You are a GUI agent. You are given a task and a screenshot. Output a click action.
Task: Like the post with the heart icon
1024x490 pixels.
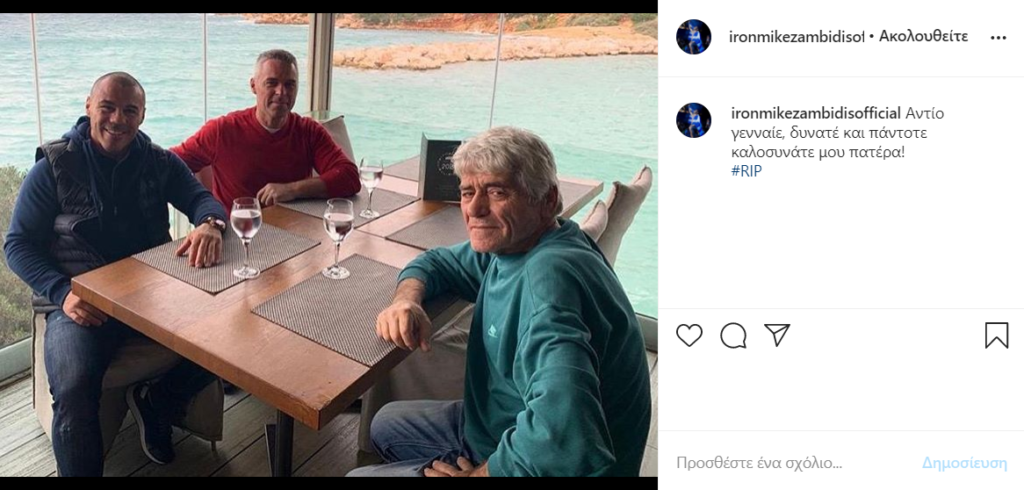(689, 335)
